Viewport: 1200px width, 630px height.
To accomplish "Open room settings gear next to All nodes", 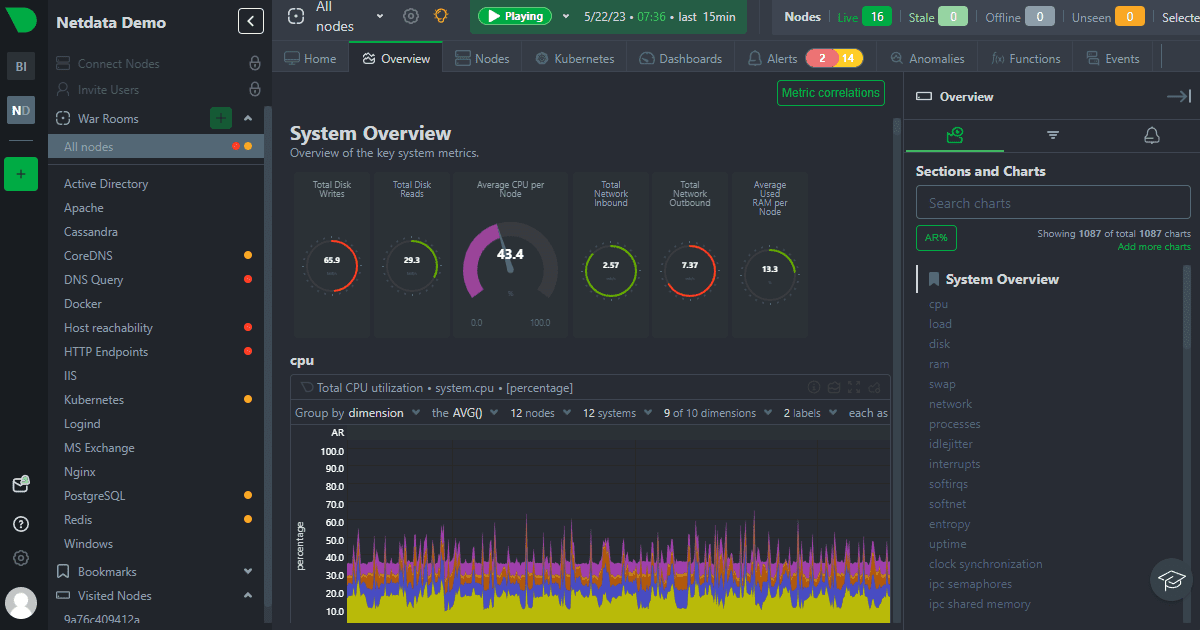I will click(411, 16).
